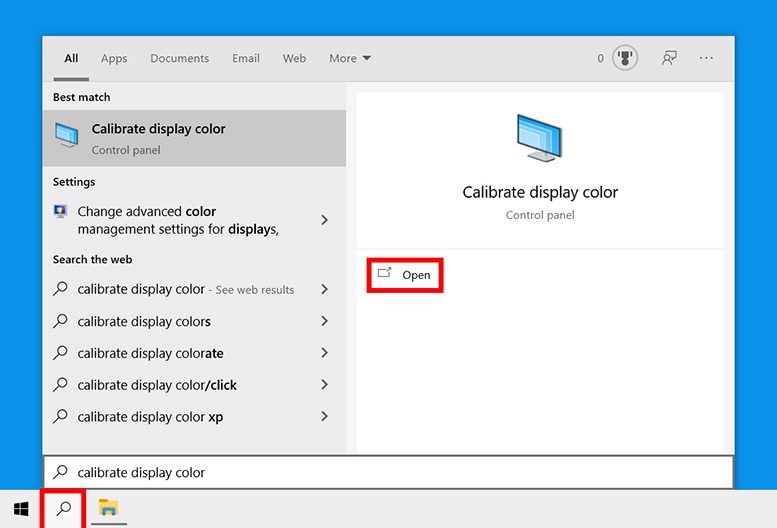Select the Email filter tab

coord(246,58)
